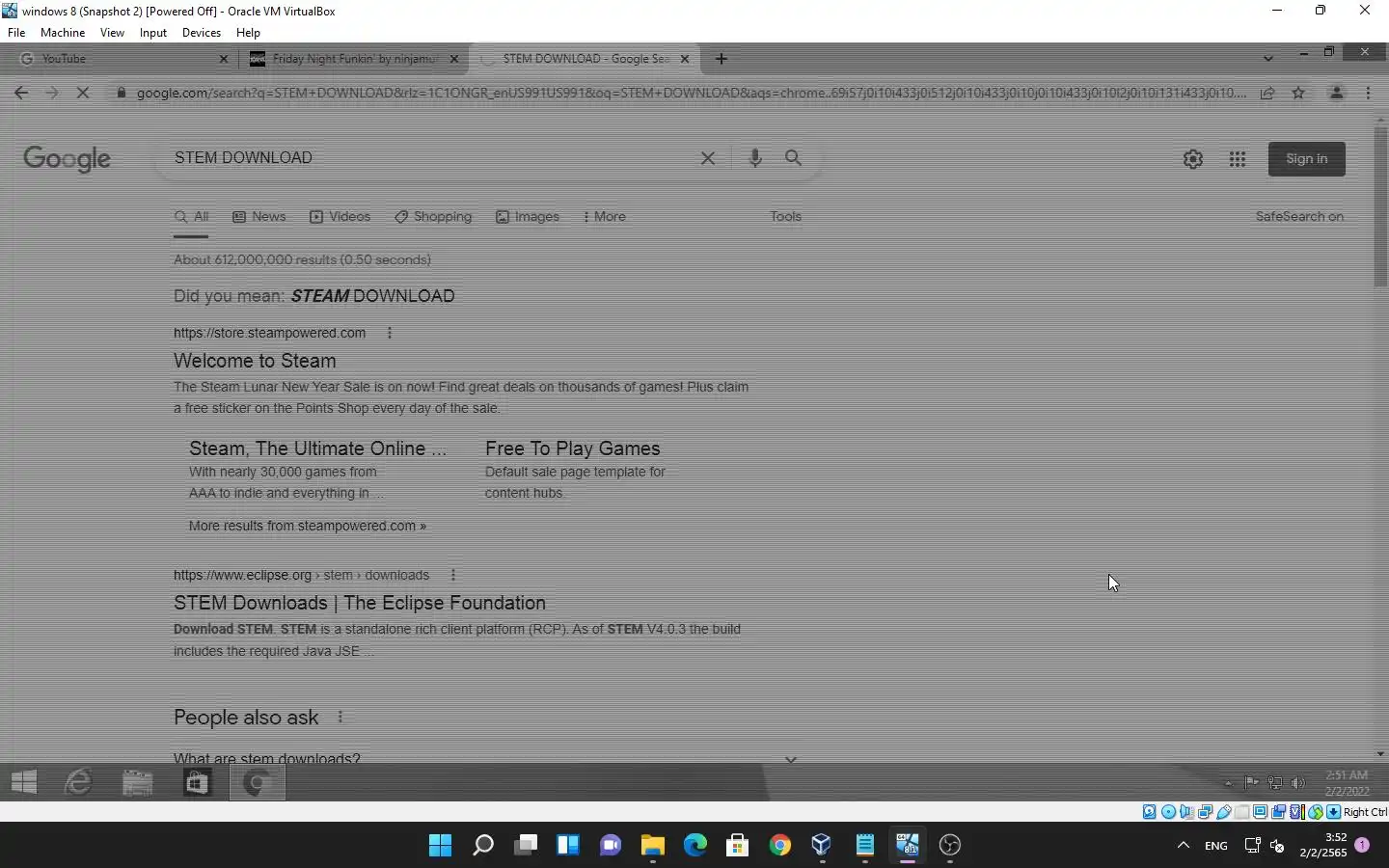
Task: Stop loading the page
Action: tap(83, 93)
